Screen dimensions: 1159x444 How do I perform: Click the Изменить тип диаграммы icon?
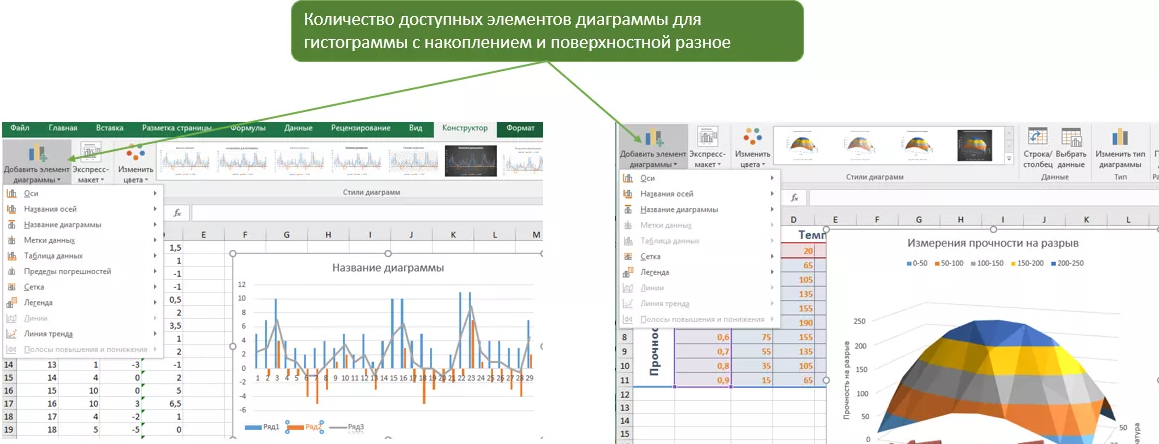(x=1120, y=137)
